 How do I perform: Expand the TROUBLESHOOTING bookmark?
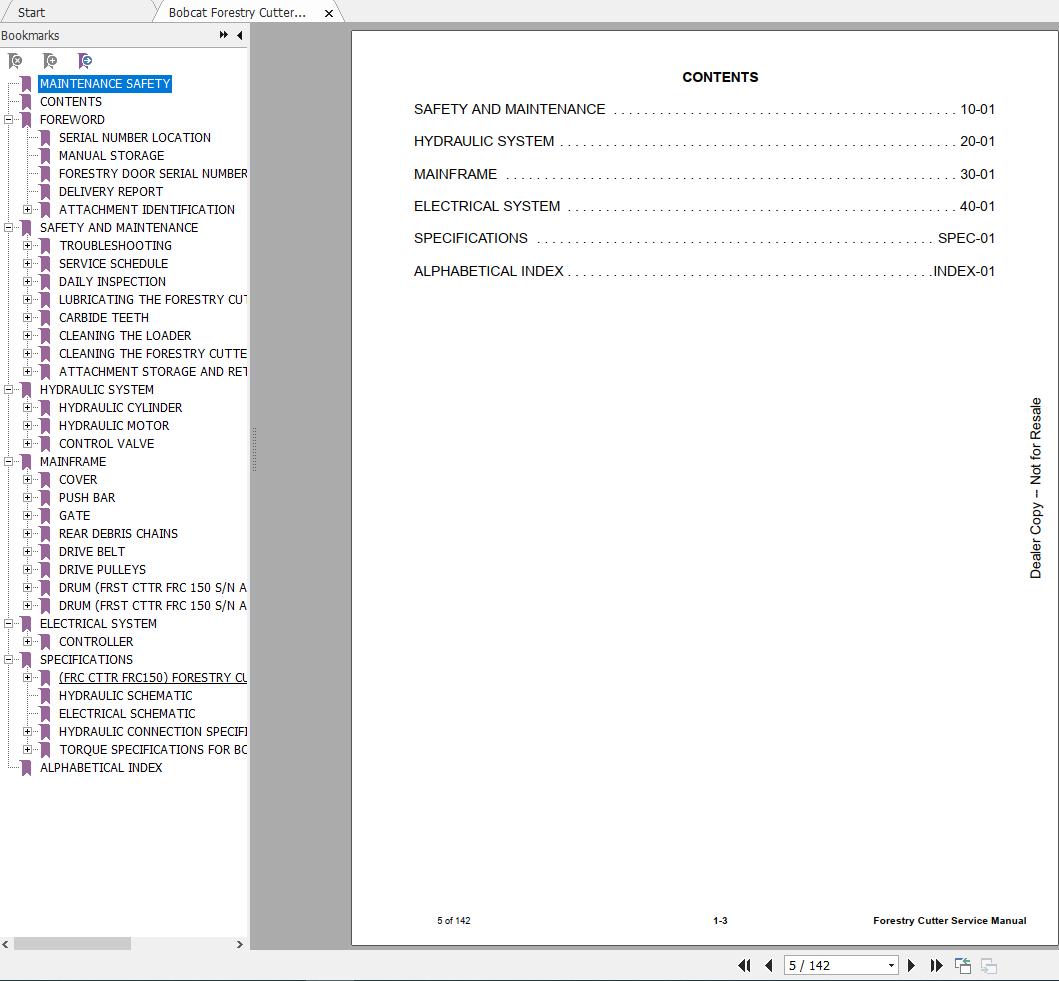[27, 246]
